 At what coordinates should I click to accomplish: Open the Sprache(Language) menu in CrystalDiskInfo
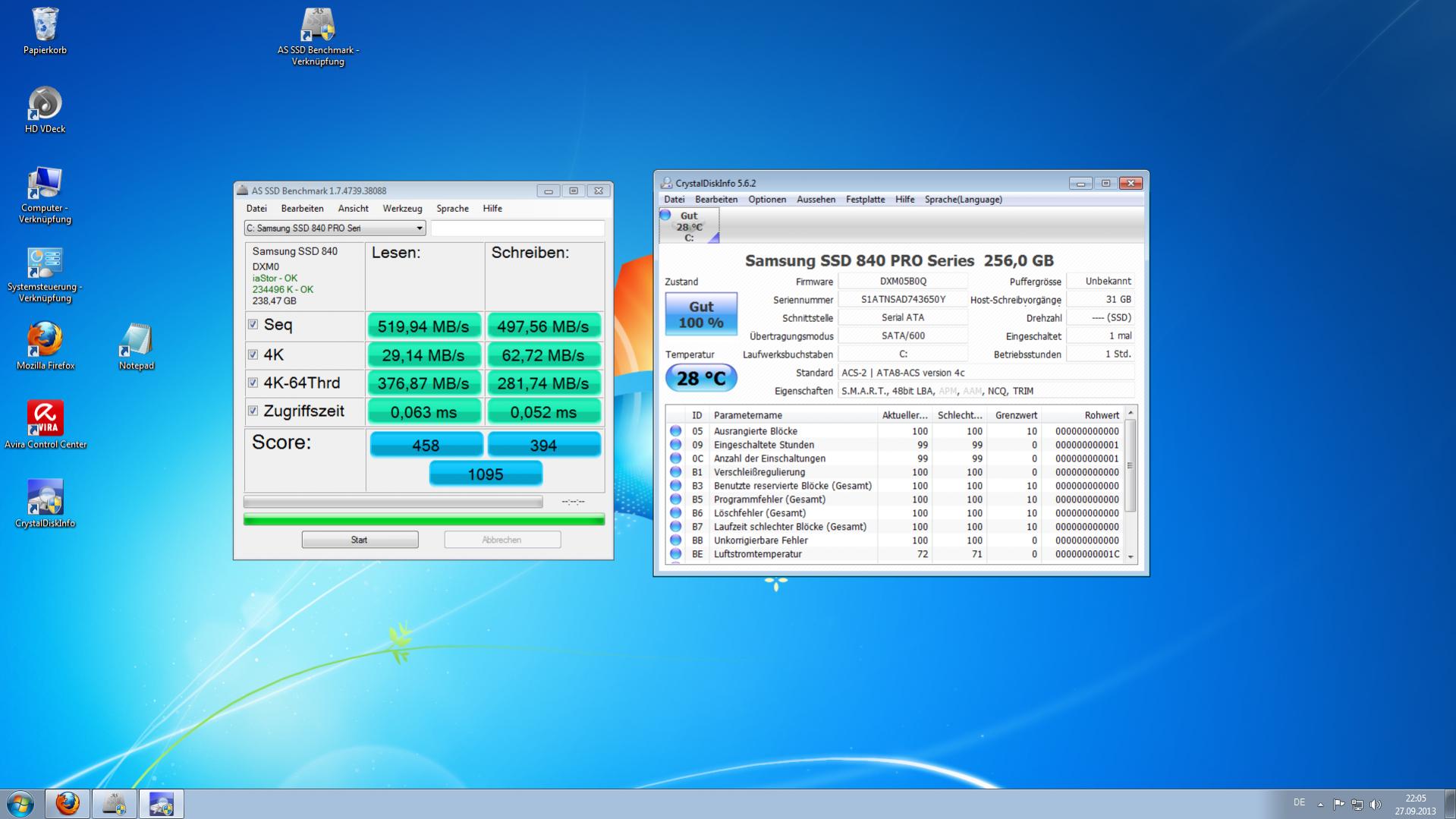[963, 200]
